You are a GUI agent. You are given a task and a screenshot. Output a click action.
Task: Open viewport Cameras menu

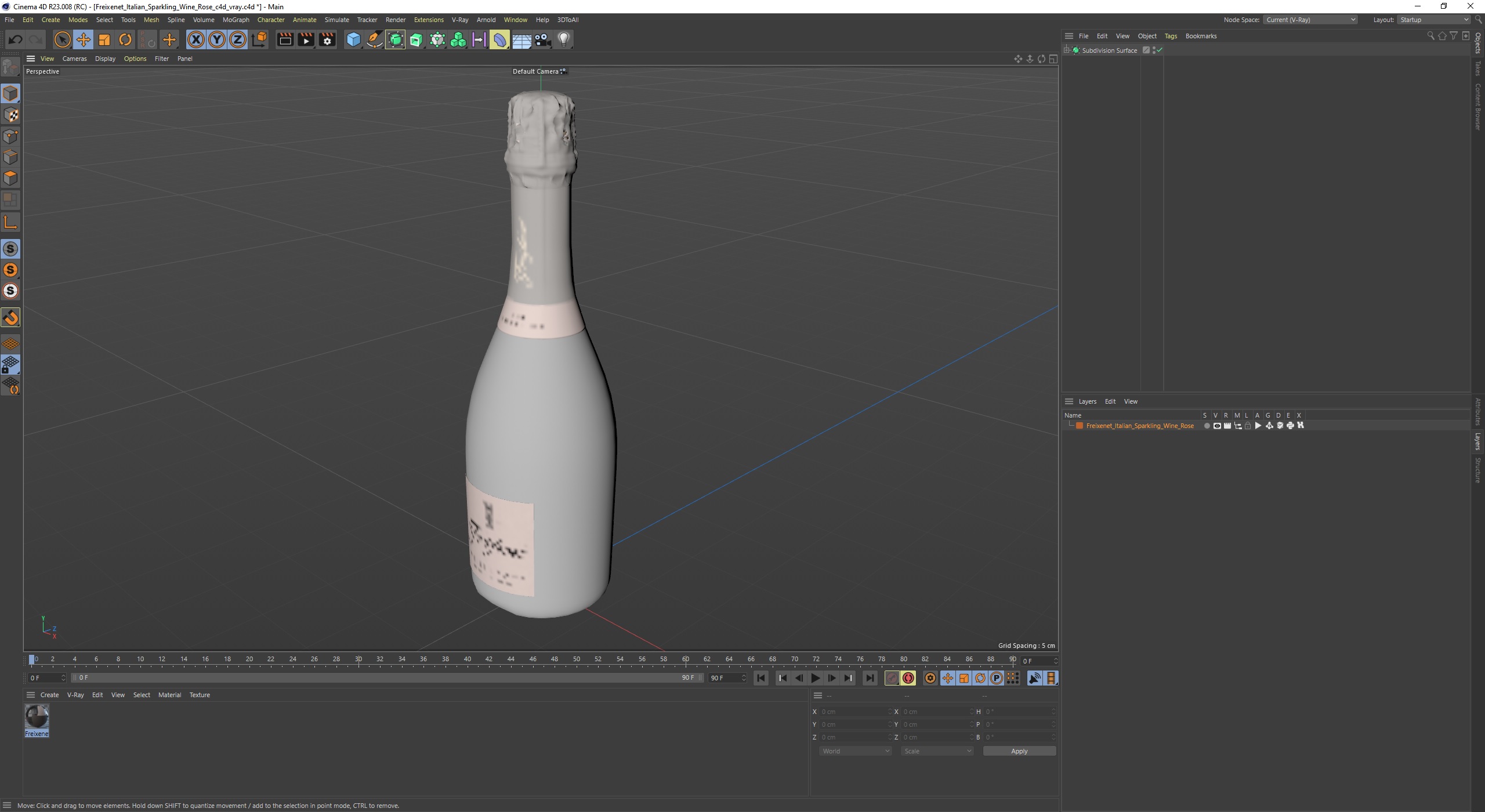(74, 59)
